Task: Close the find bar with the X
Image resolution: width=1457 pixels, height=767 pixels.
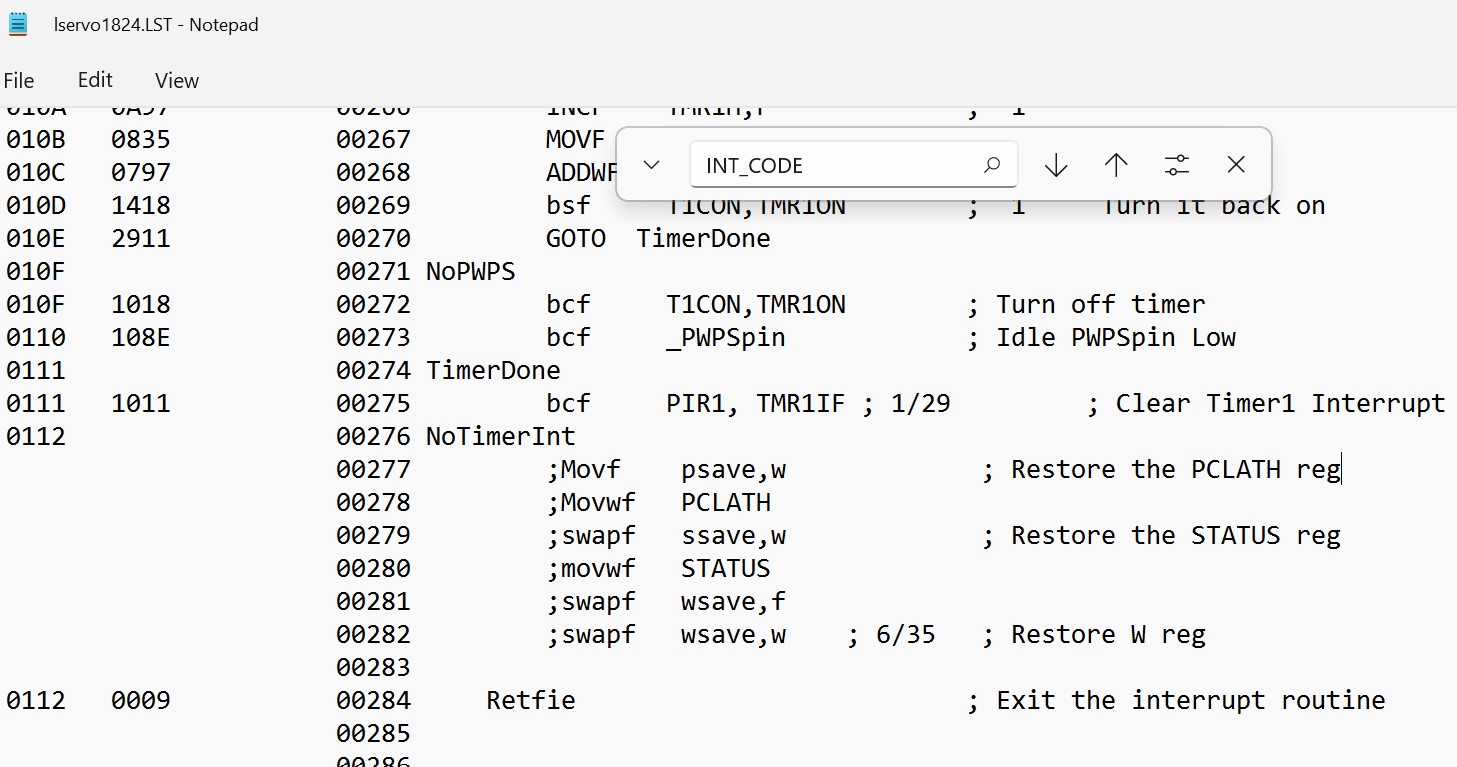Action: coord(1236,165)
